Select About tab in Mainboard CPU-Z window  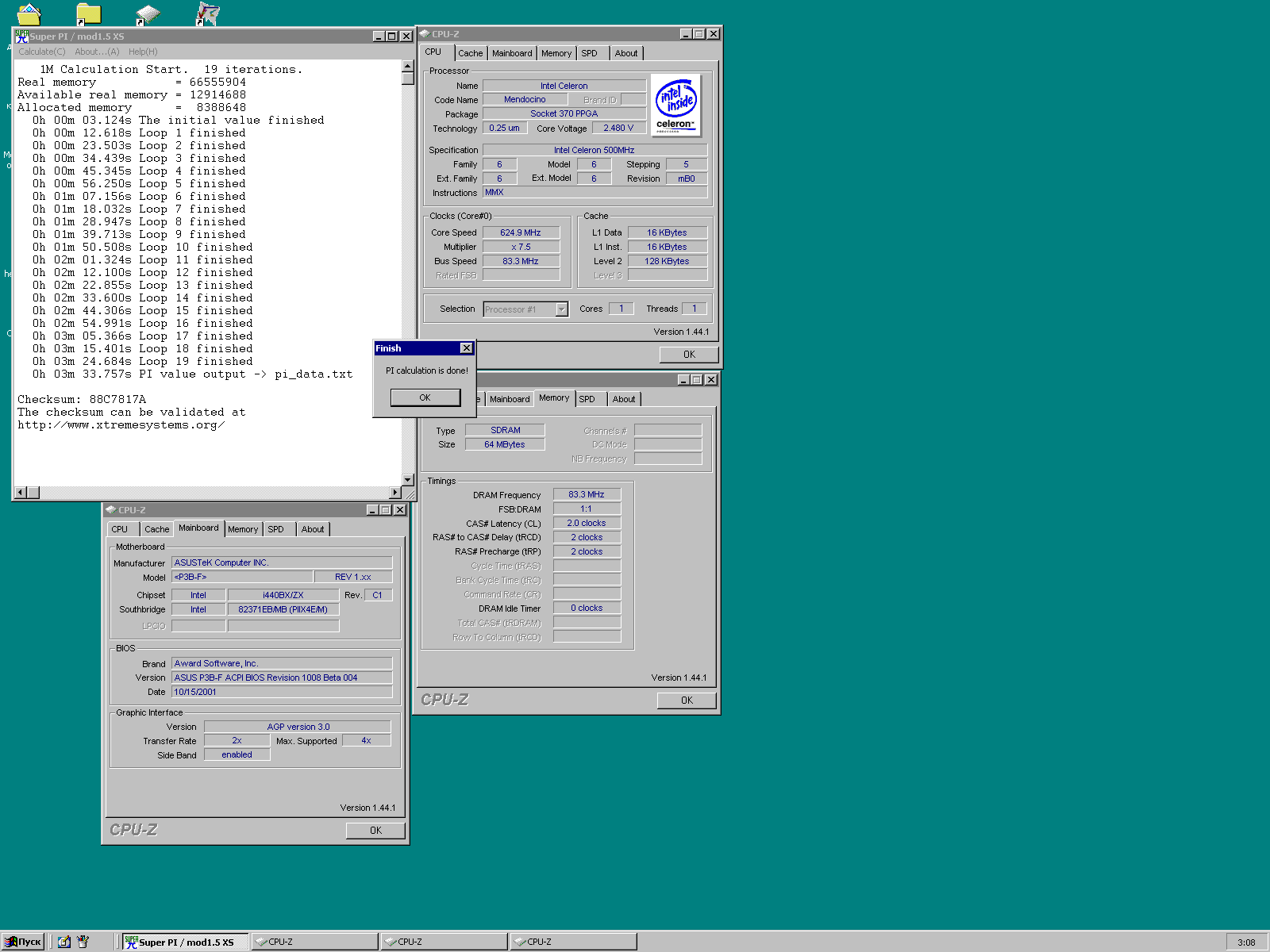313,529
